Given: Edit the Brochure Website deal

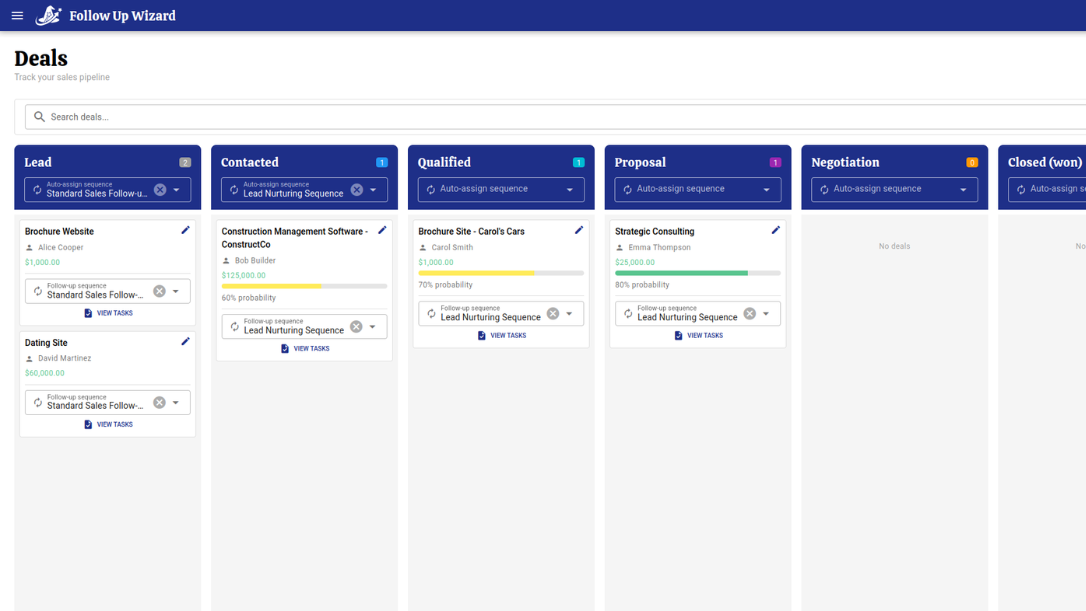Looking at the screenshot, I should pos(185,230).
